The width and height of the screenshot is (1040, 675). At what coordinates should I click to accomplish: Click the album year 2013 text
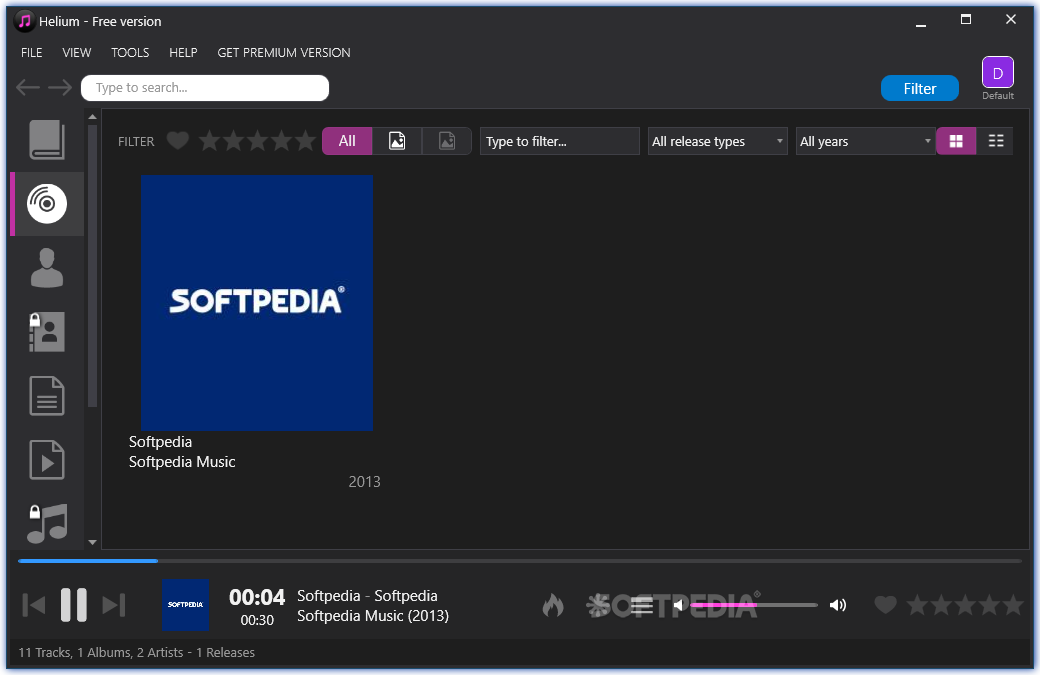pyautogui.click(x=364, y=482)
